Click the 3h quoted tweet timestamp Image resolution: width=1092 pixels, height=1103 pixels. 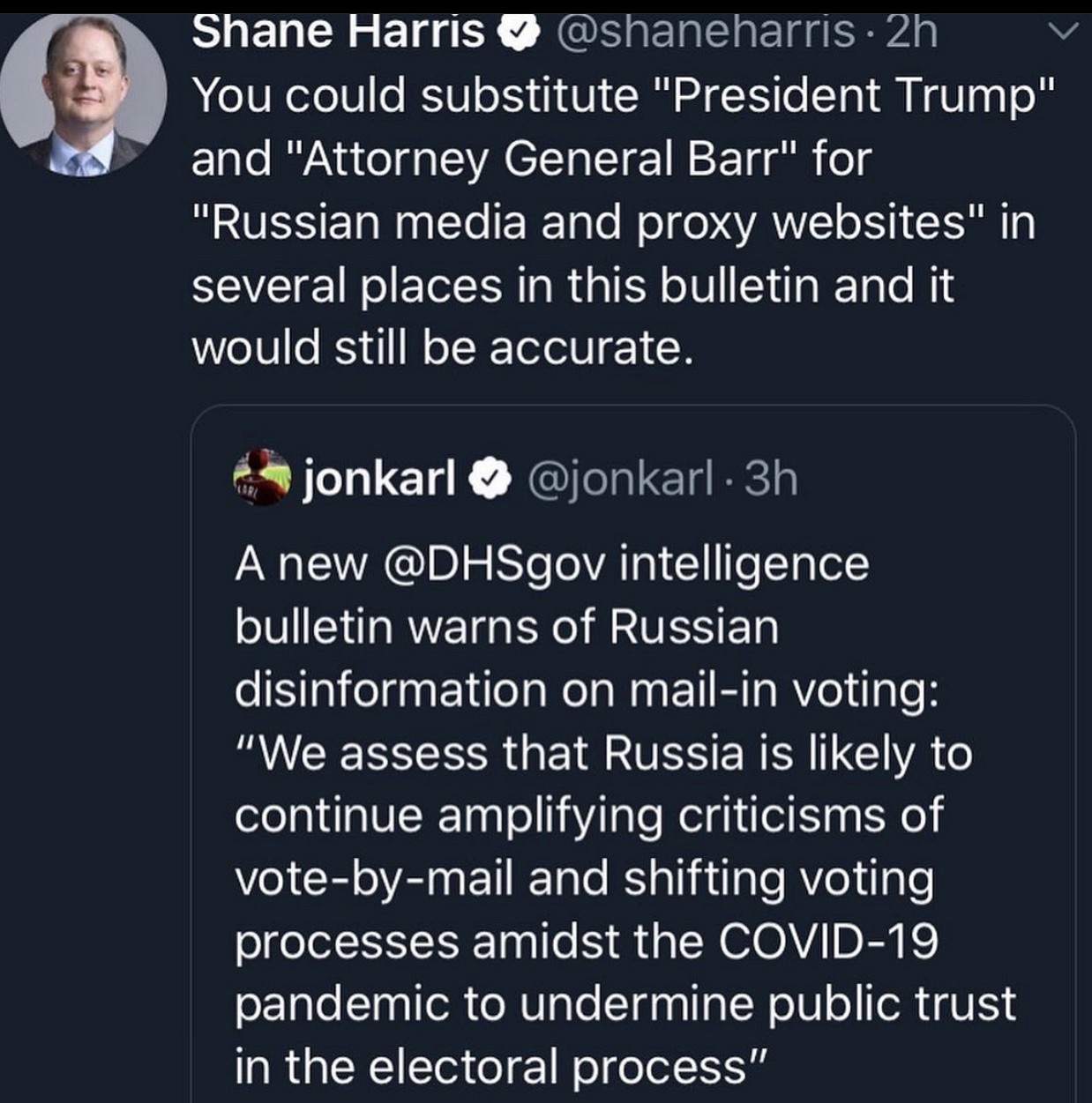point(771,479)
